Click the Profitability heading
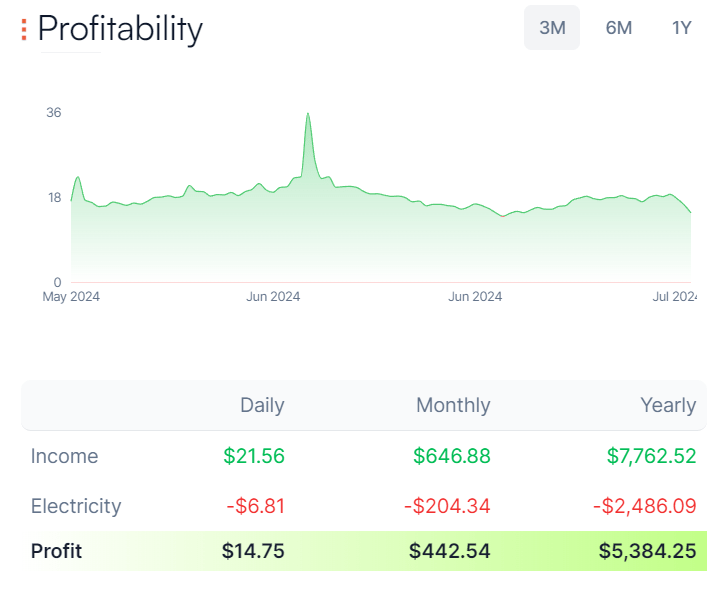Image resolution: width=713 pixels, height=589 pixels. [120, 29]
